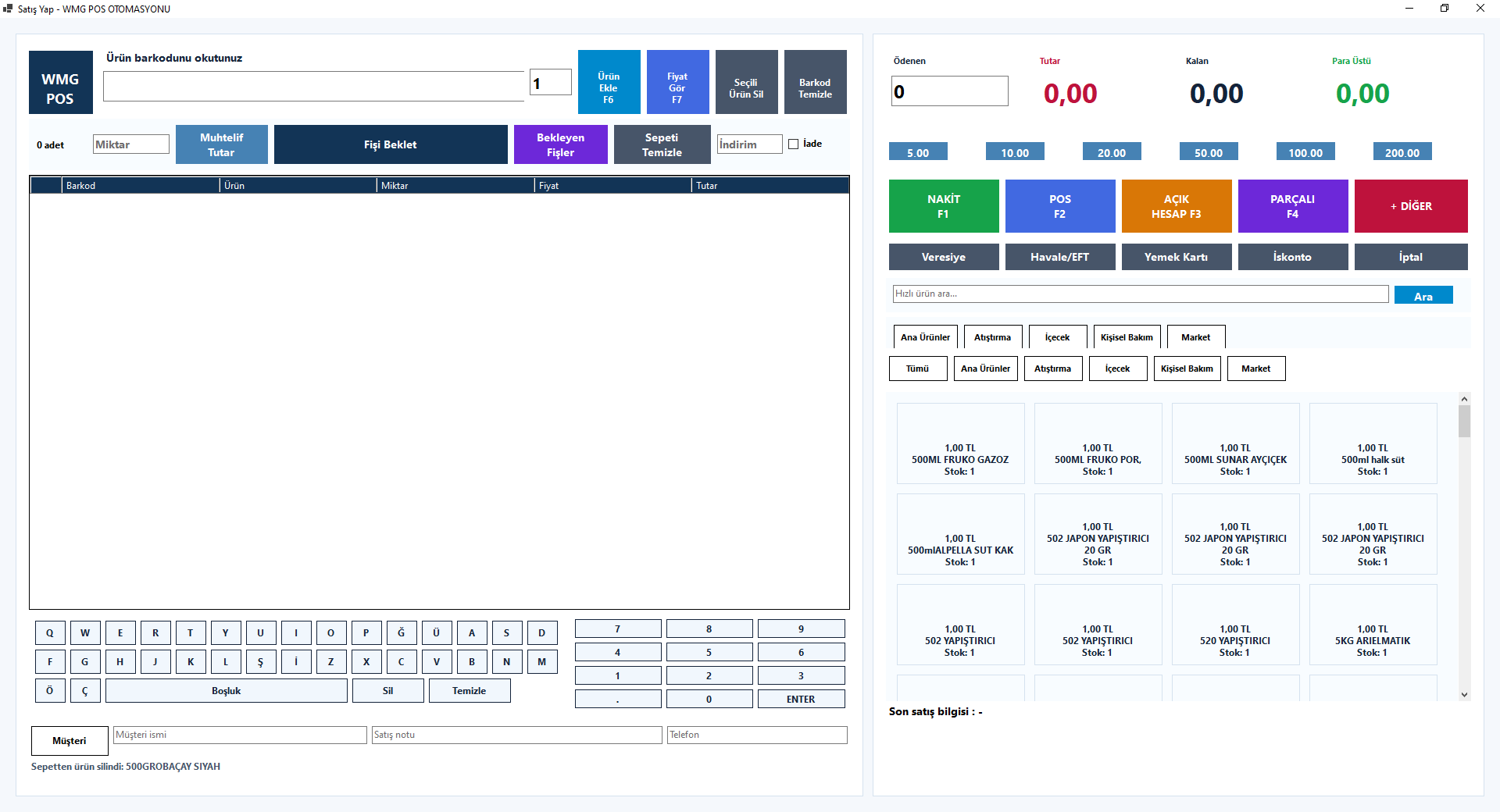Open Fiyat Gör F7 price check
The height and width of the screenshot is (812, 1500).
677,82
